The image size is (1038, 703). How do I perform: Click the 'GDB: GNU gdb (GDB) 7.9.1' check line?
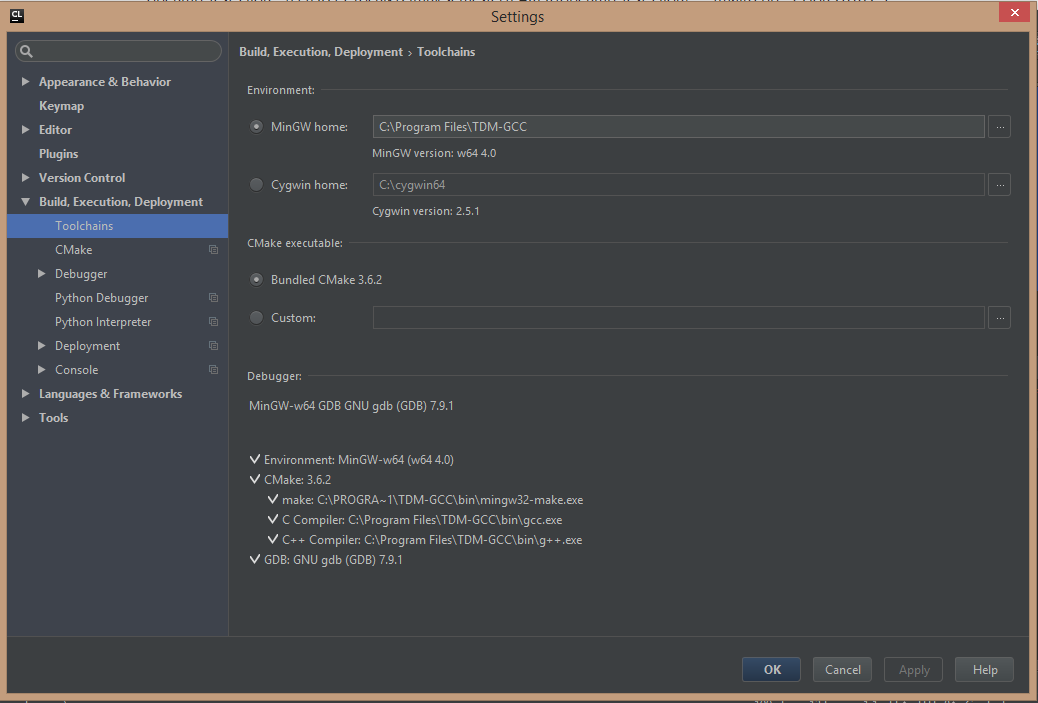point(326,559)
